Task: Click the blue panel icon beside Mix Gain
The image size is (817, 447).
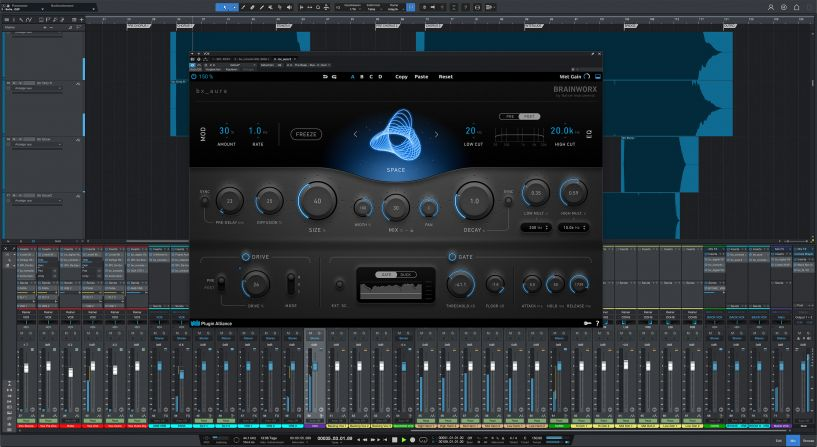Action: 597,77
